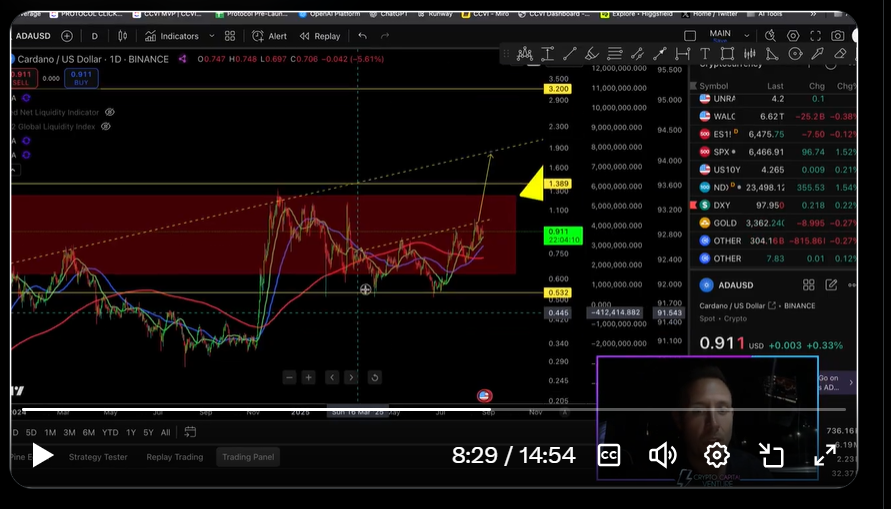This screenshot has height=509, width=891.
Task: Mute the video volume
Action: pos(663,455)
